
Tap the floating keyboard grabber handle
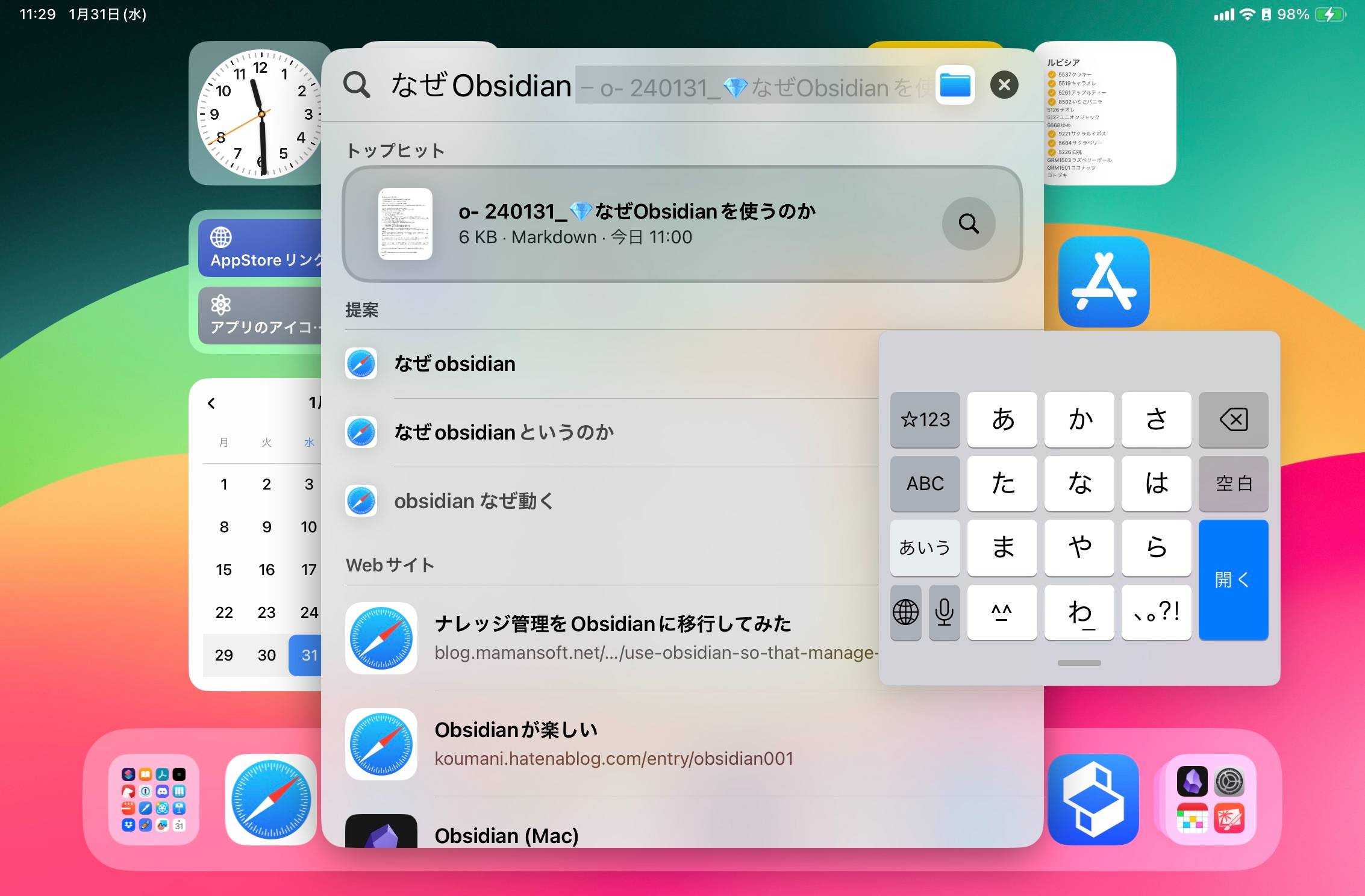(1079, 663)
